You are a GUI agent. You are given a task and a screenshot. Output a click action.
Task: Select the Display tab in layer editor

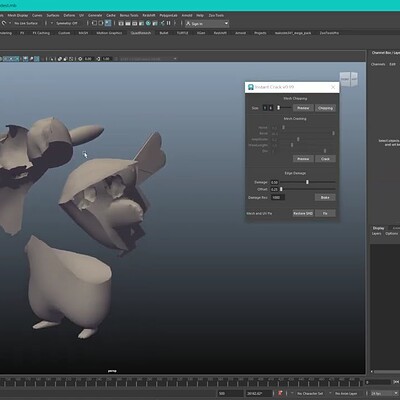click(378, 228)
